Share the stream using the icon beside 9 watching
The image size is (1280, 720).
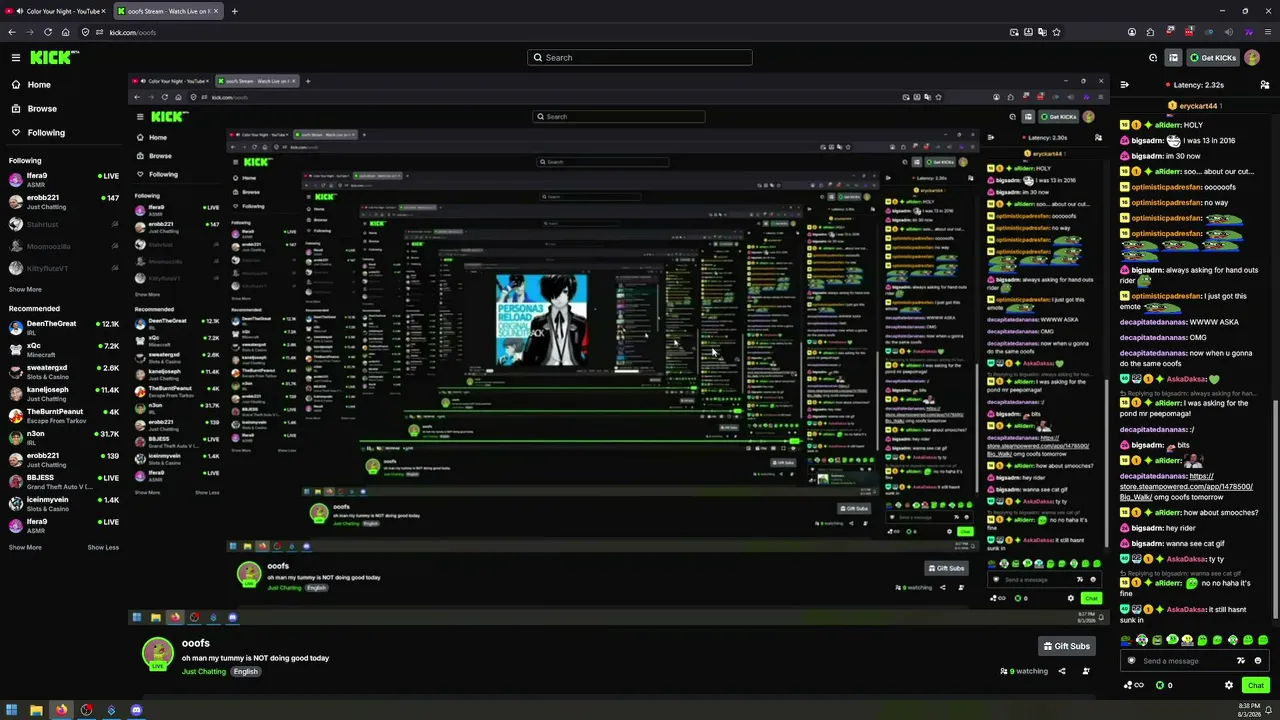coord(1062,672)
